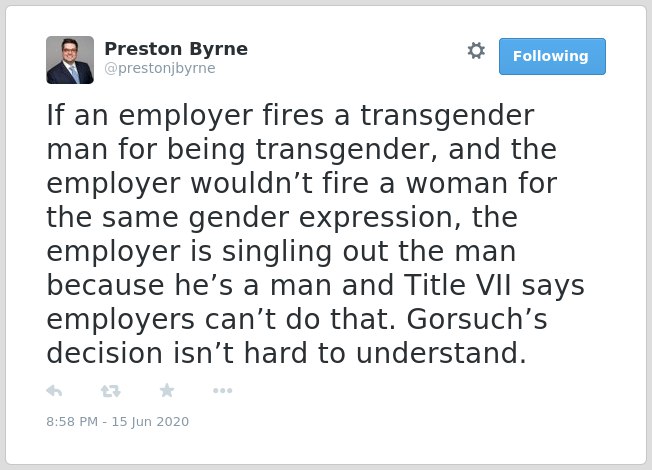Click the phrase "singling out the man"
This screenshot has height=470, width=652.
(x=369, y=252)
